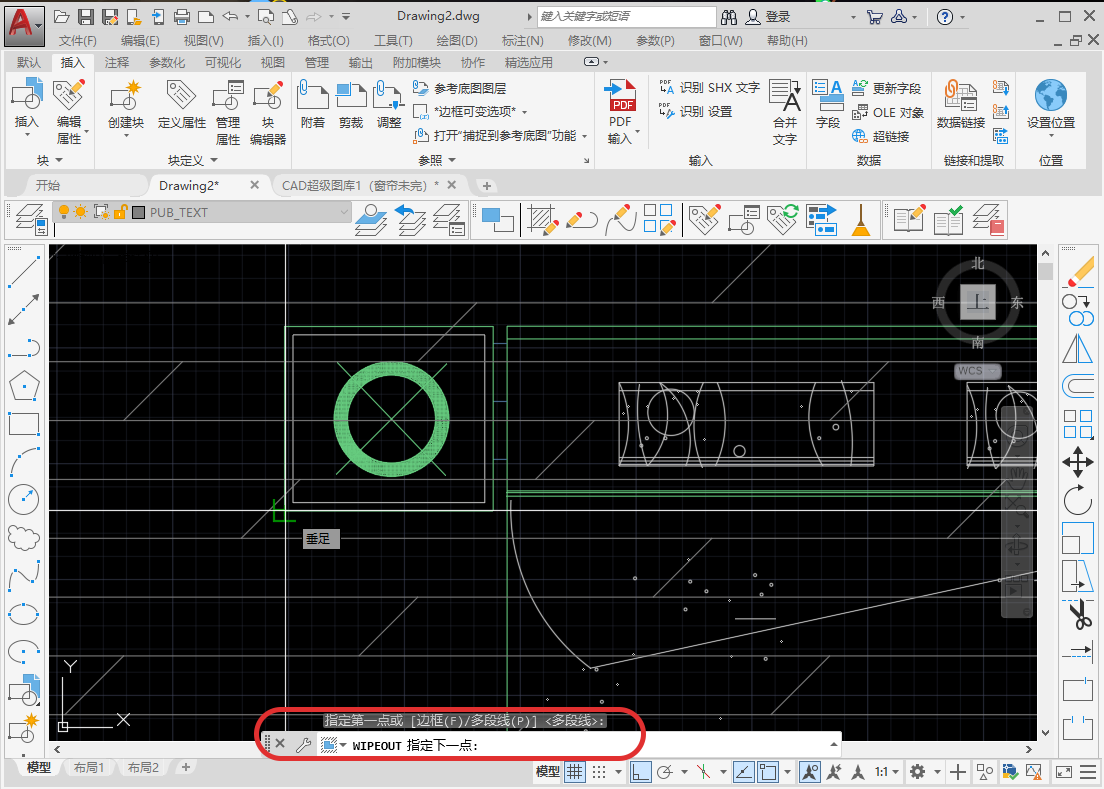Image resolution: width=1104 pixels, height=789 pixels.
Task: Open the 修改(M) menu
Action: [589, 41]
